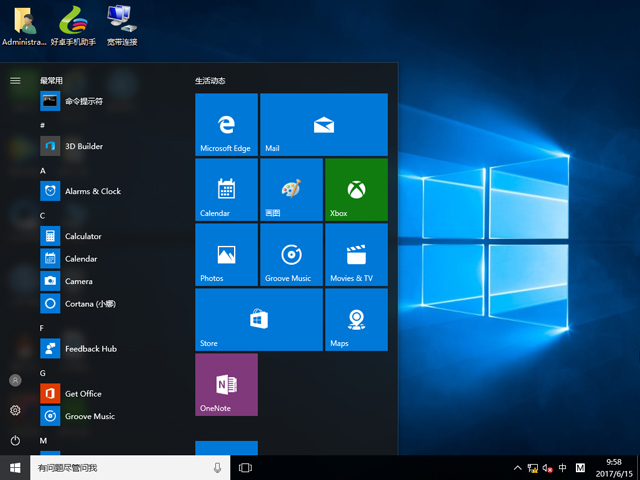
Task: Open the Store tile
Action: pyautogui.click(x=258, y=320)
